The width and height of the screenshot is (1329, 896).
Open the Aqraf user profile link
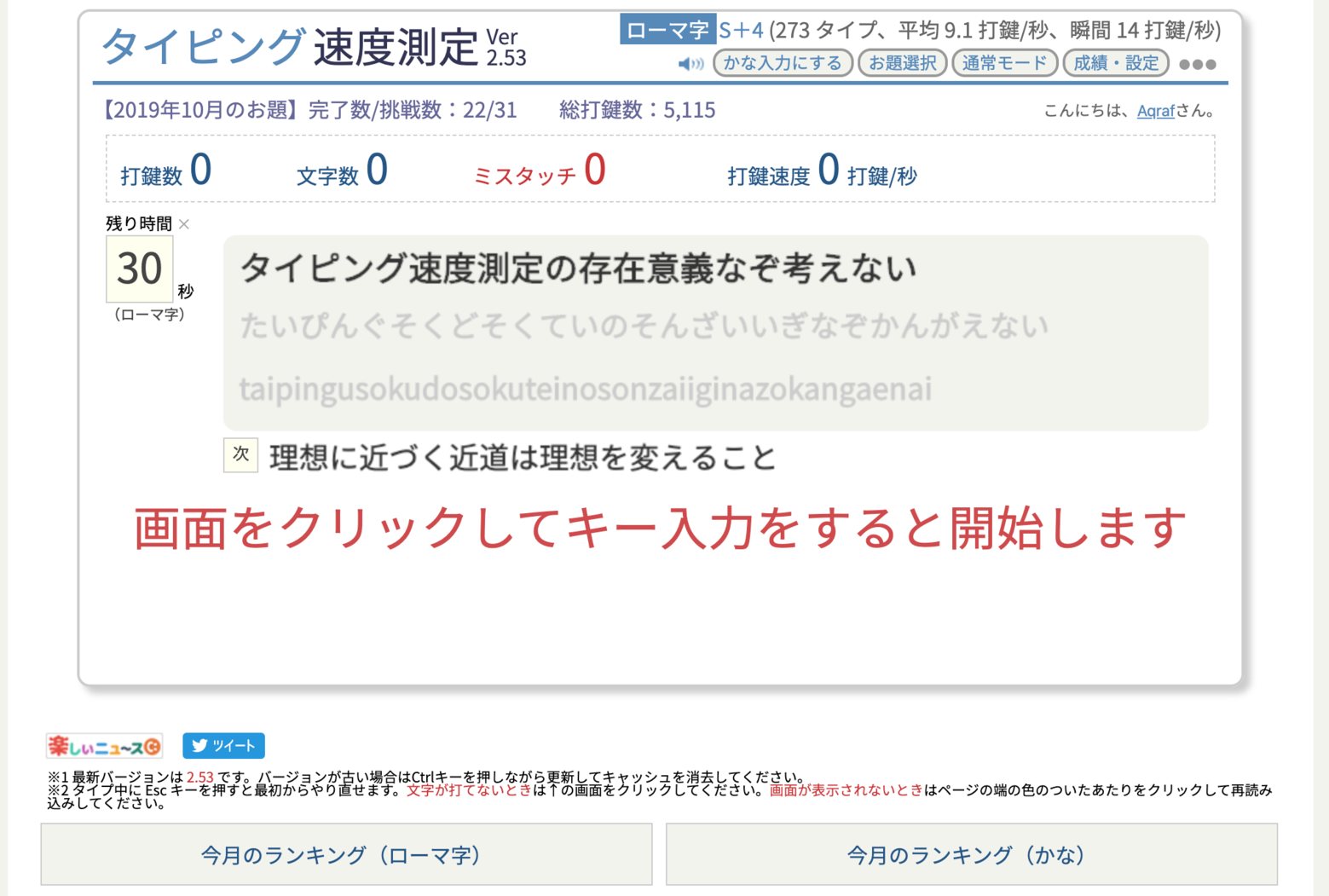[1155, 111]
